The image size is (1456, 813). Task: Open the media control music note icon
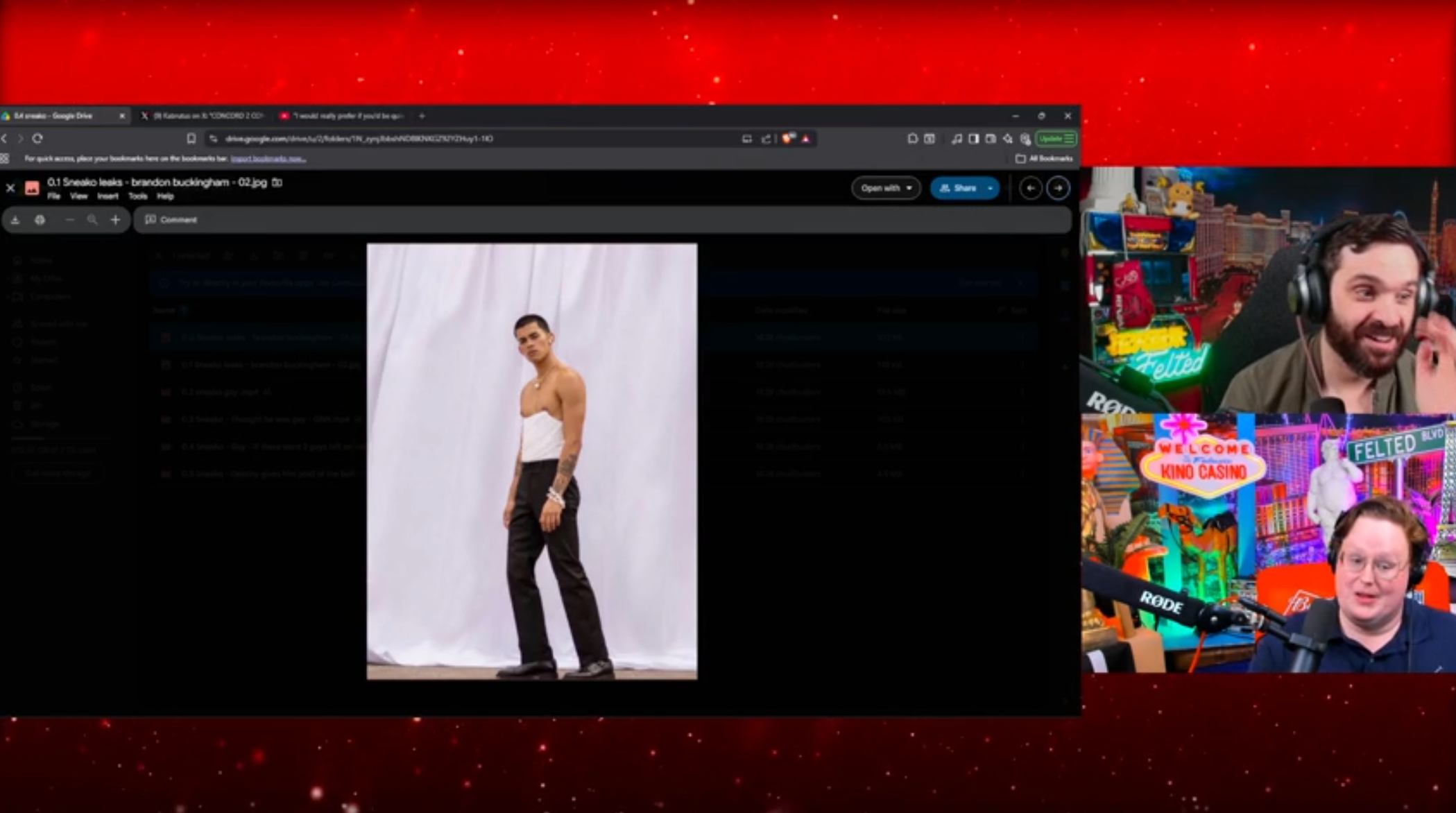coord(957,139)
